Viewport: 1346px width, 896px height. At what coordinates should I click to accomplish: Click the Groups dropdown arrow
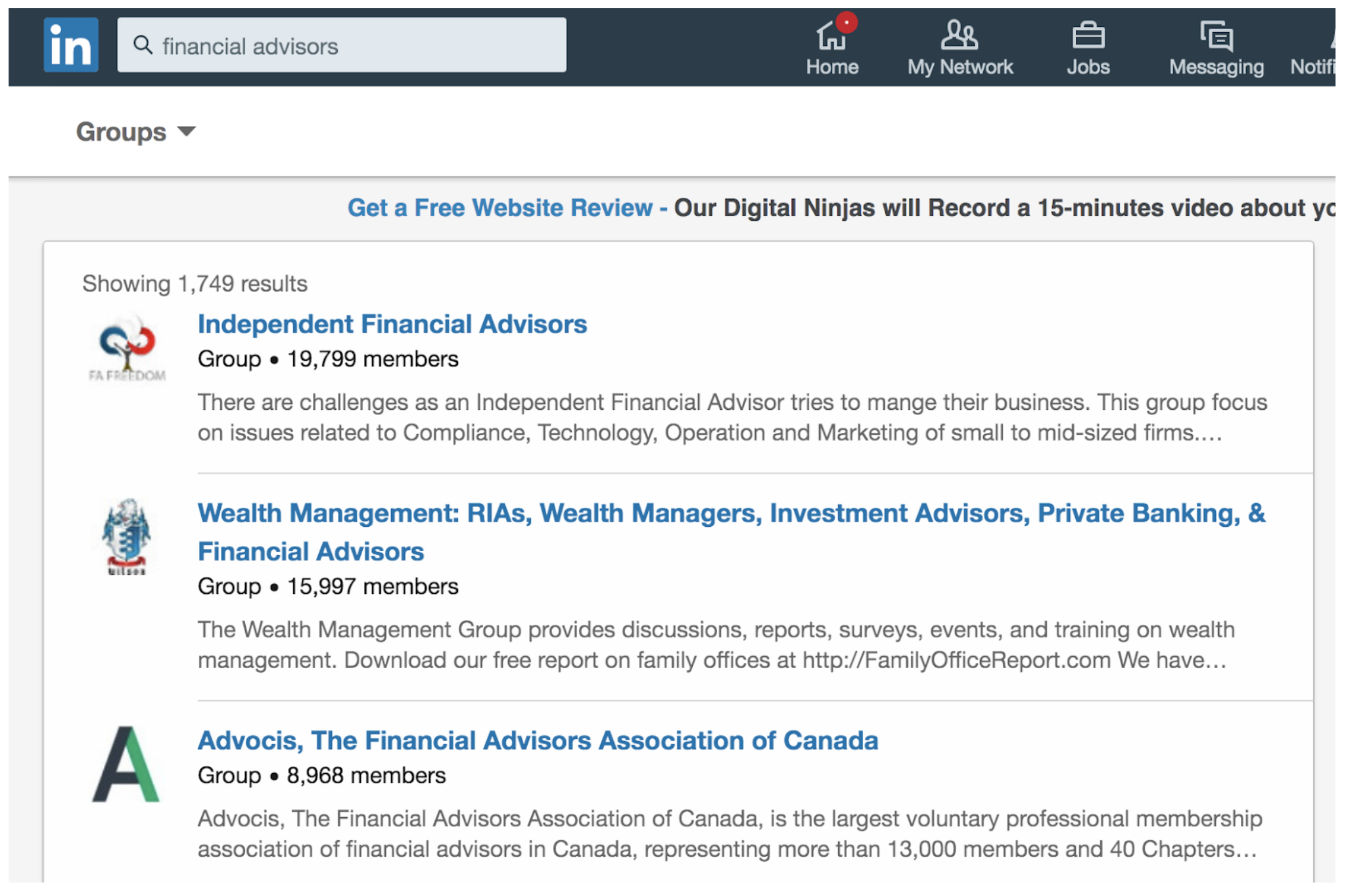(x=187, y=131)
